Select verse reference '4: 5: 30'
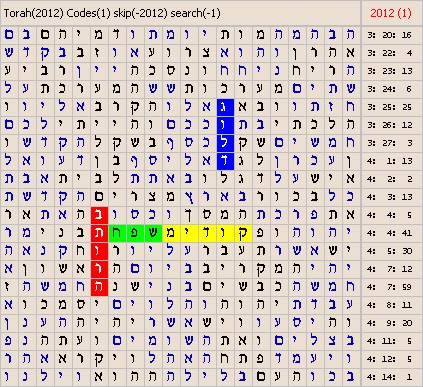 390,251
